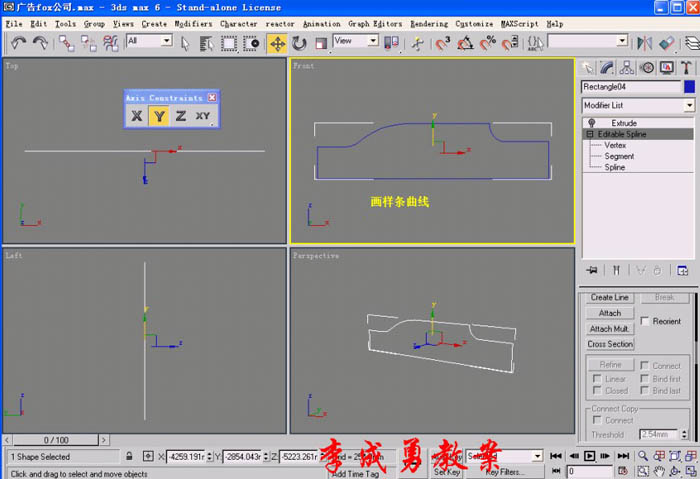Click the blue object color swatch

point(689,87)
